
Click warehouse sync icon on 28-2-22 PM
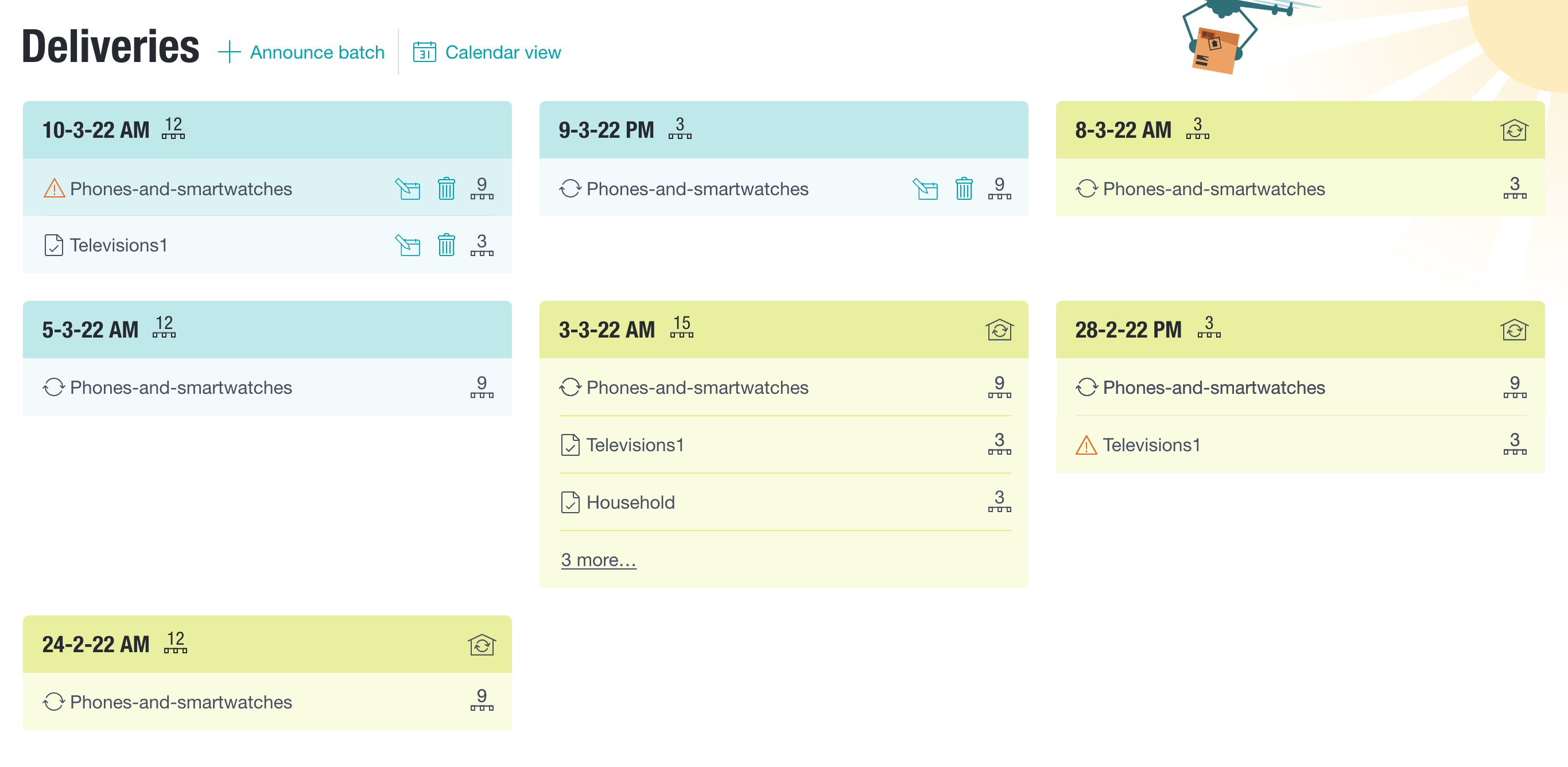[x=1514, y=330]
